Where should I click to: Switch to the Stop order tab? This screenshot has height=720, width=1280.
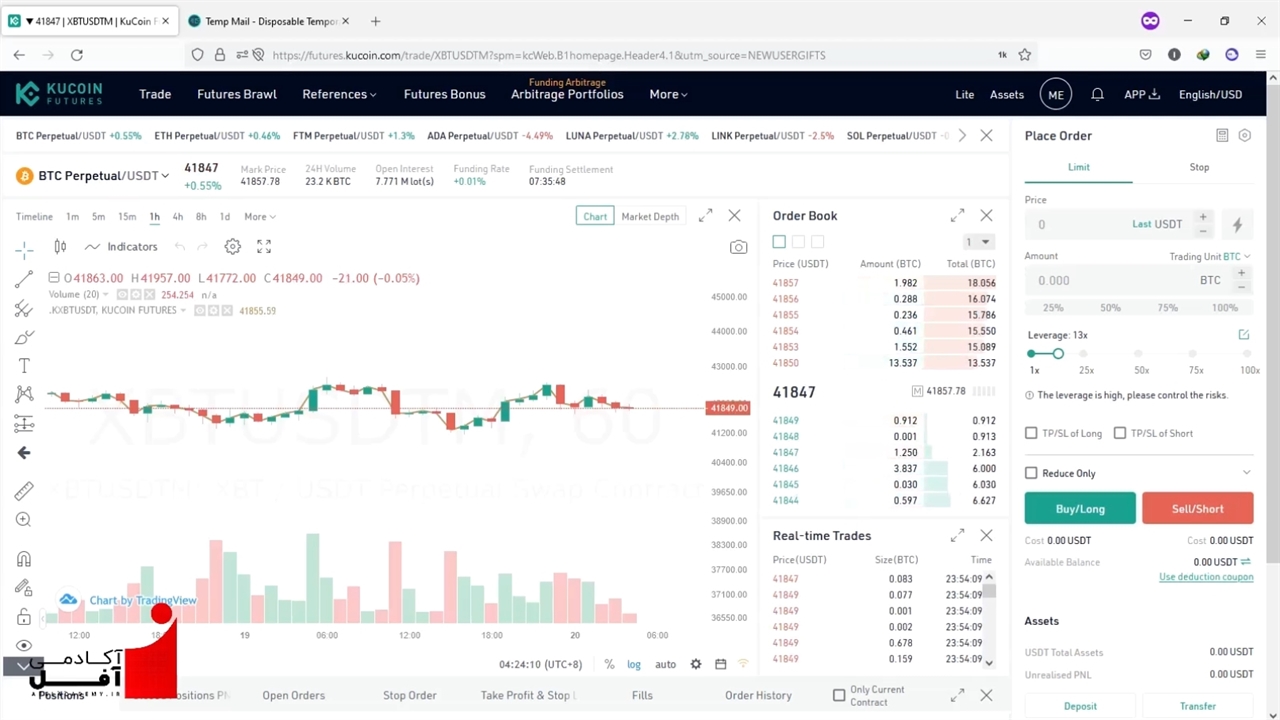pos(1199,167)
